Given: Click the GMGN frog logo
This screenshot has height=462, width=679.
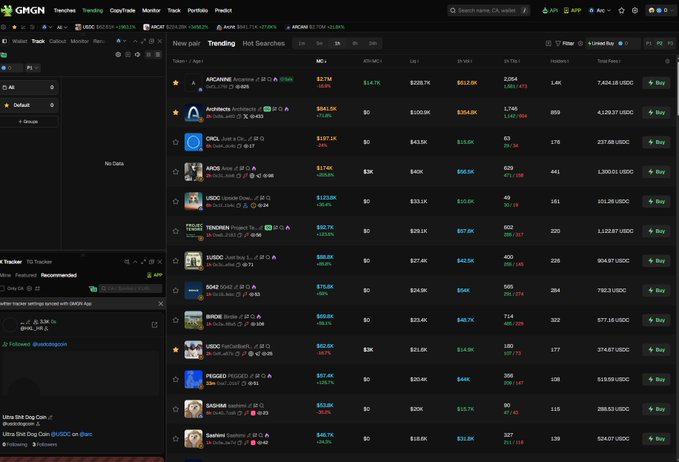Looking at the screenshot, I should (x=6, y=10).
